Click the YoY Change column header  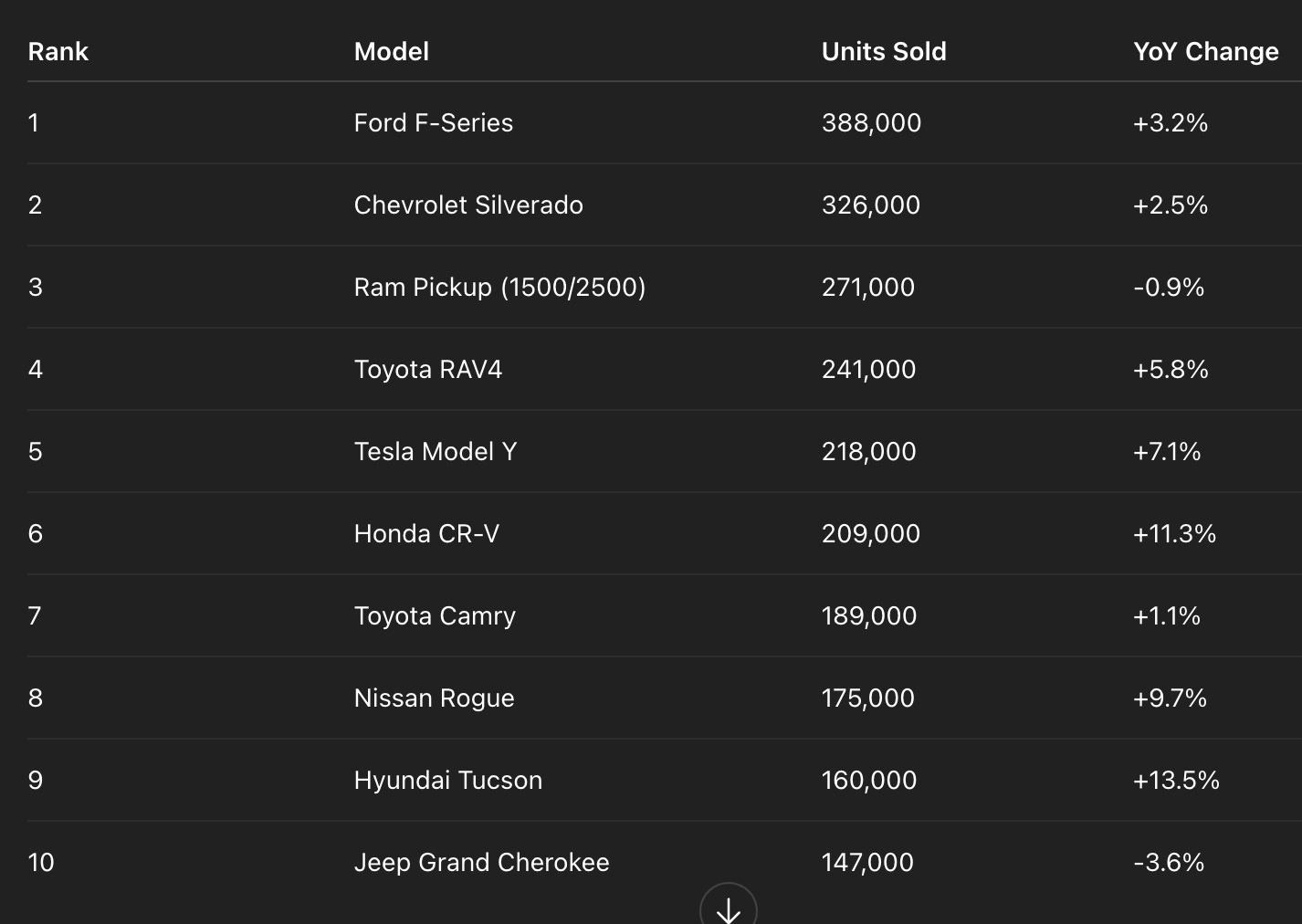click(x=1205, y=51)
